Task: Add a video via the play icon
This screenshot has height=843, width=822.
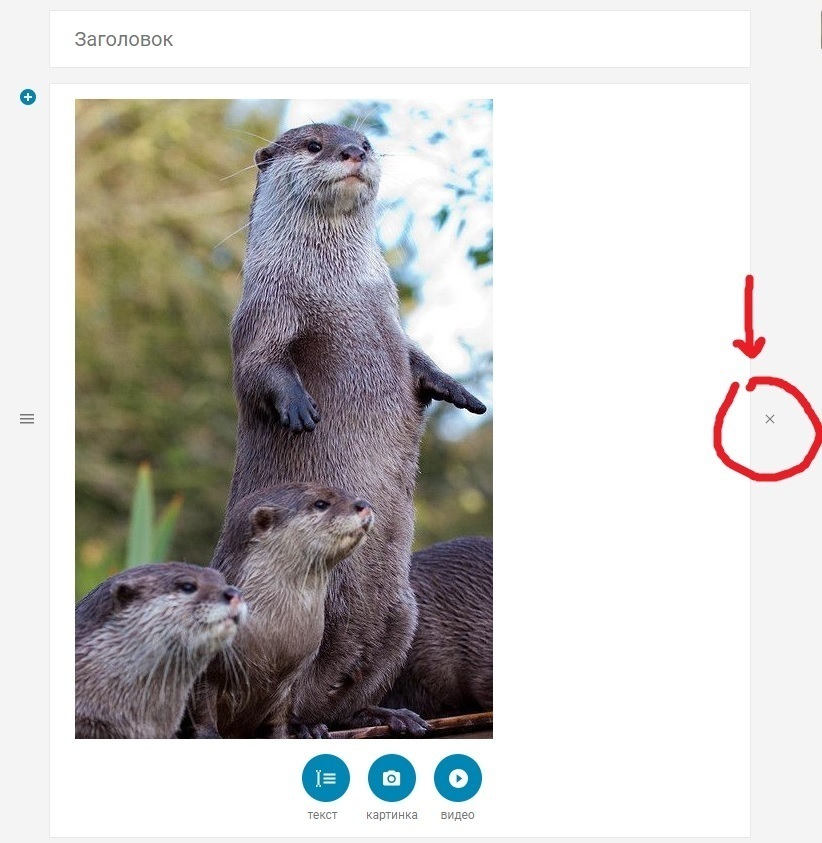Action: tap(458, 778)
